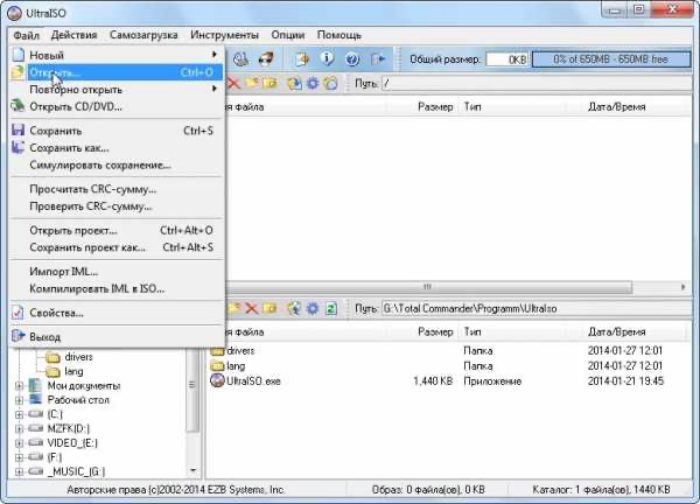Open the Новый submenu
Image resolution: width=700 pixels, height=504 pixels.
116,55
